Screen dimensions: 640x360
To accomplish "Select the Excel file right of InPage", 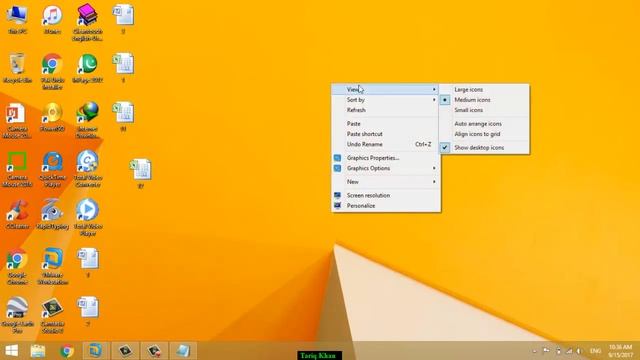I will [123, 67].
